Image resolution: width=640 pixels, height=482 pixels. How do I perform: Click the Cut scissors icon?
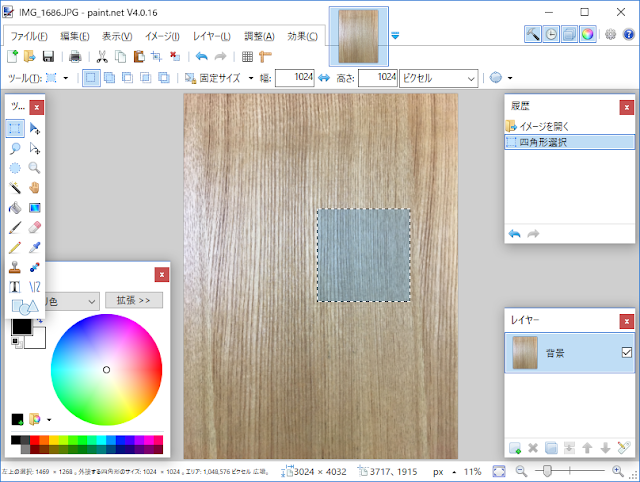point(102,56)
